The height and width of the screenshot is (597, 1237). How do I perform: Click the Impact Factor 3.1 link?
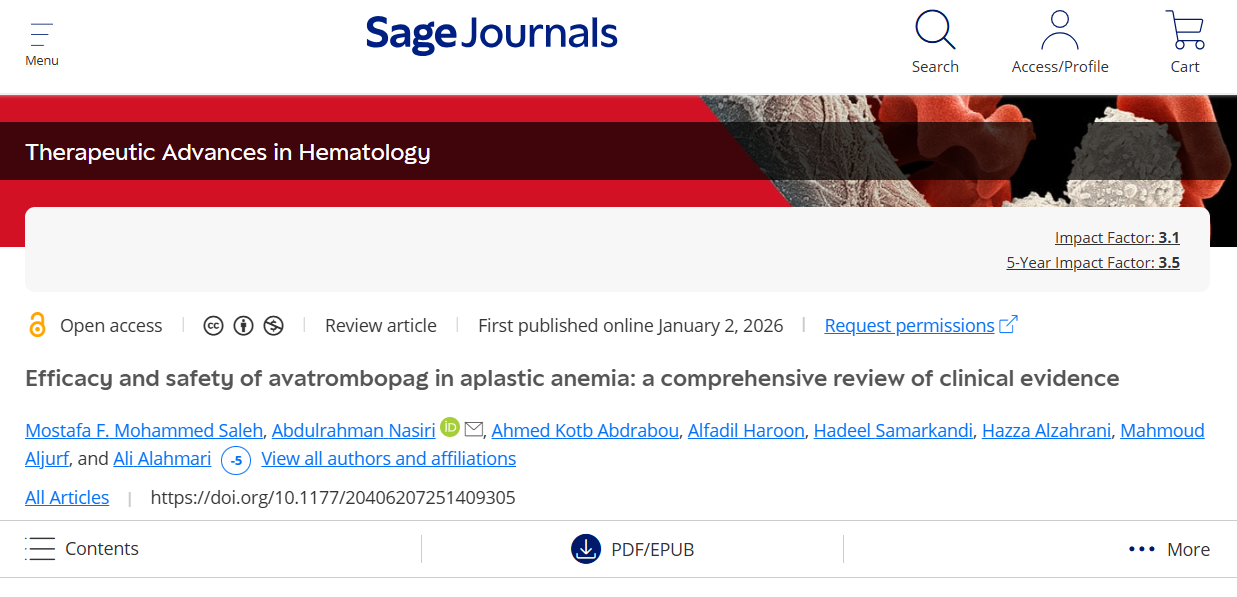(x=1117, y=237)
